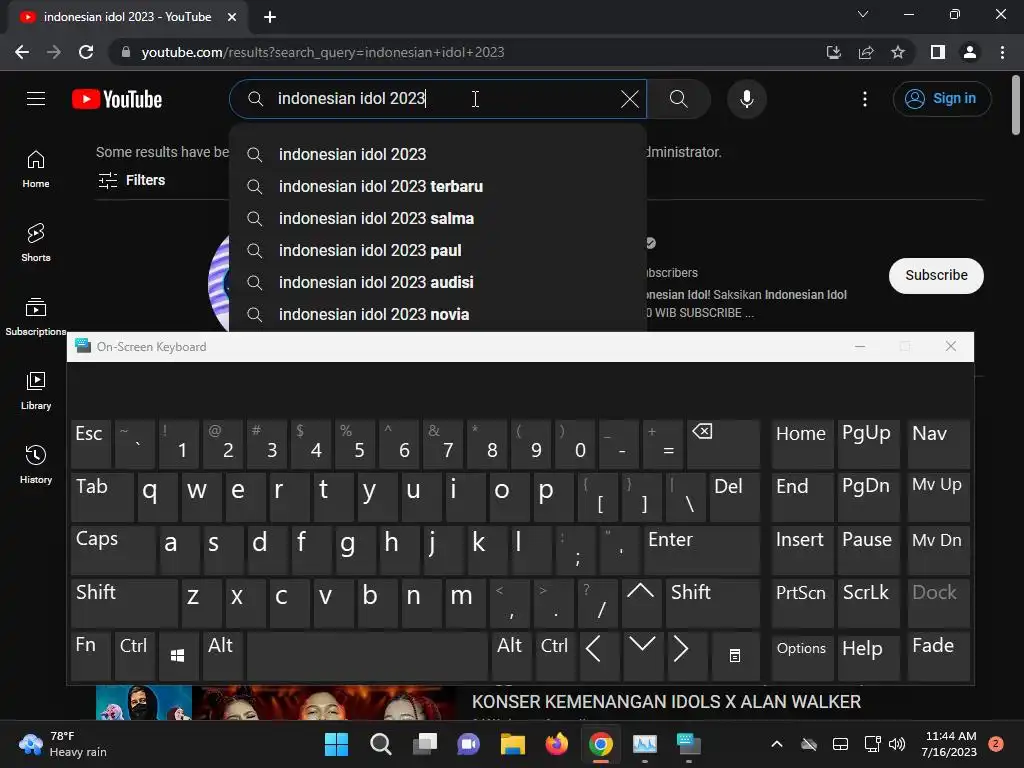The height and width of the screenshot is (768, 1024).
Task: Click the menu key on On-Screen Keyboard
Action: point(735,656)
